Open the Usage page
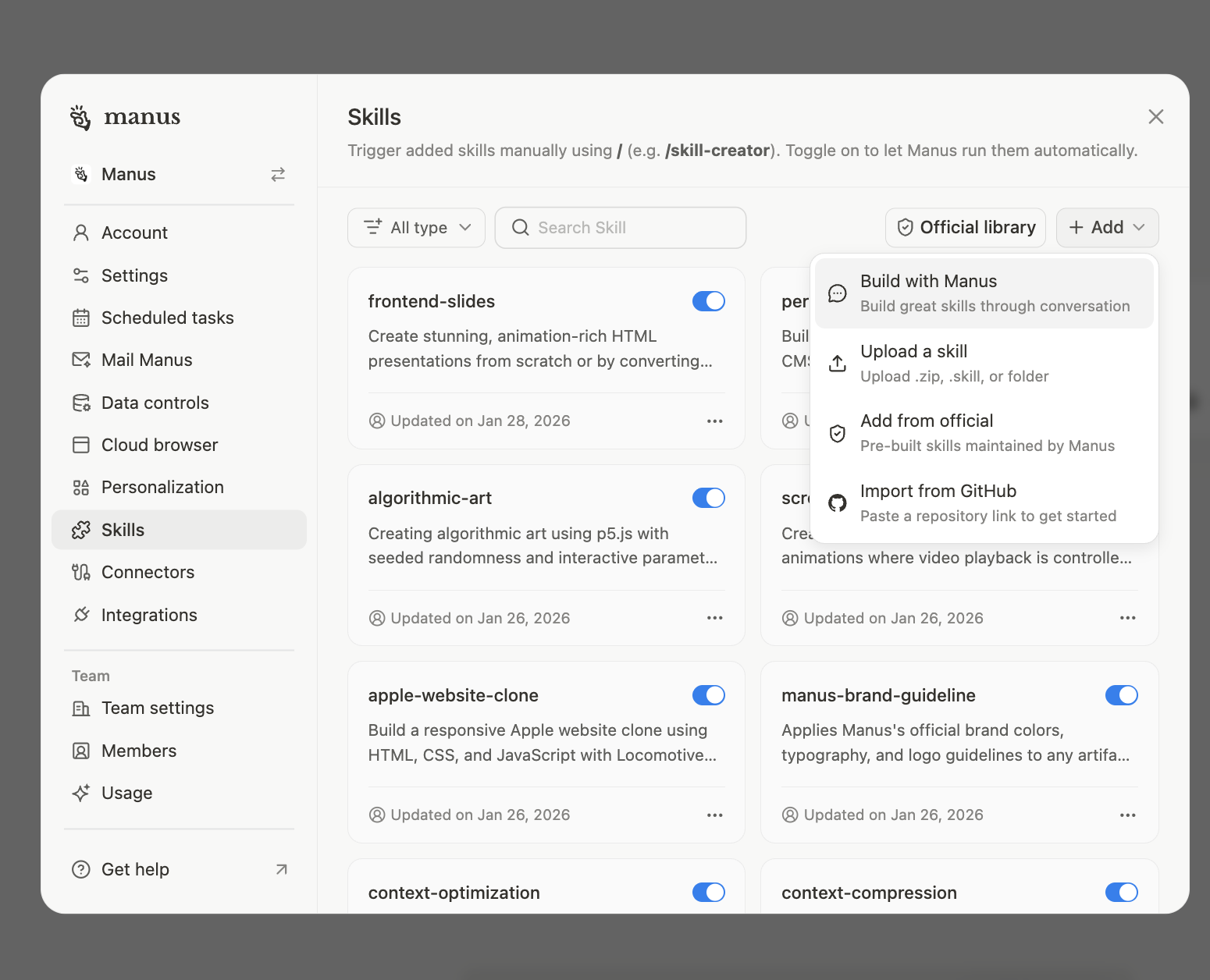The height and width of the screenshot is (980, 1210). point(179,793)
